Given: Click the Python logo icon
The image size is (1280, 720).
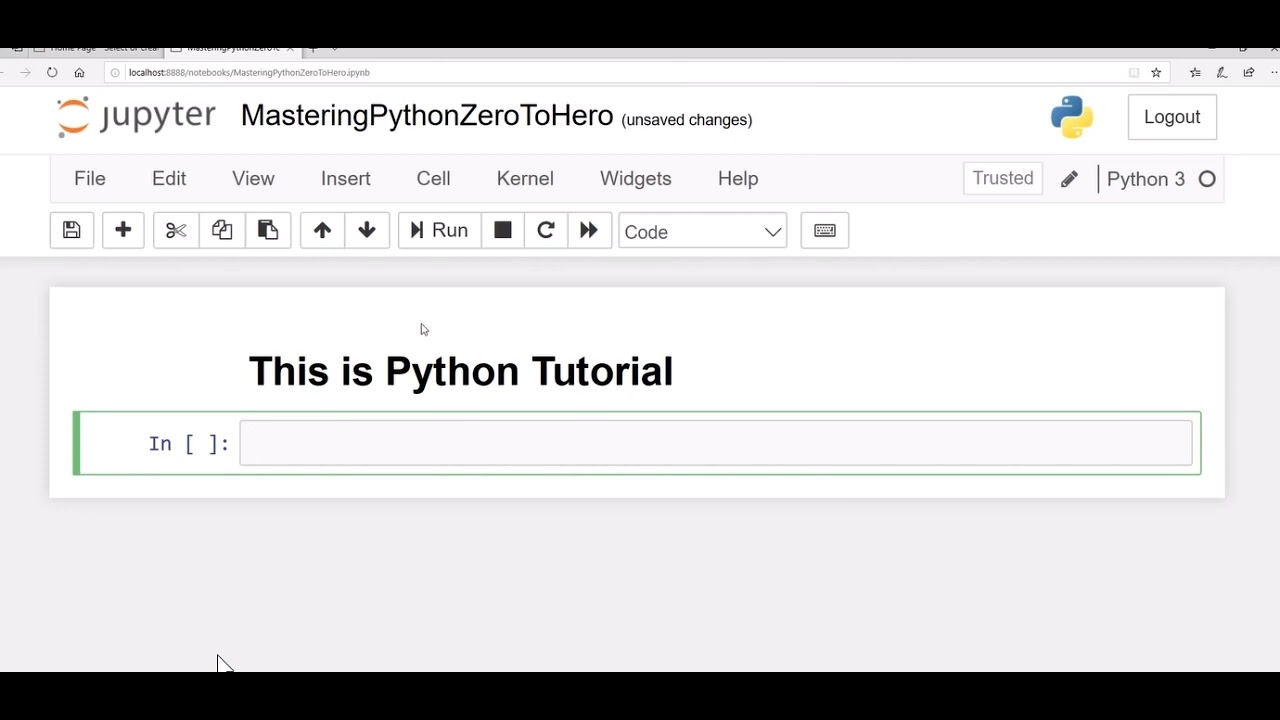Looking at the screenshot, I should pos(1072,117).
